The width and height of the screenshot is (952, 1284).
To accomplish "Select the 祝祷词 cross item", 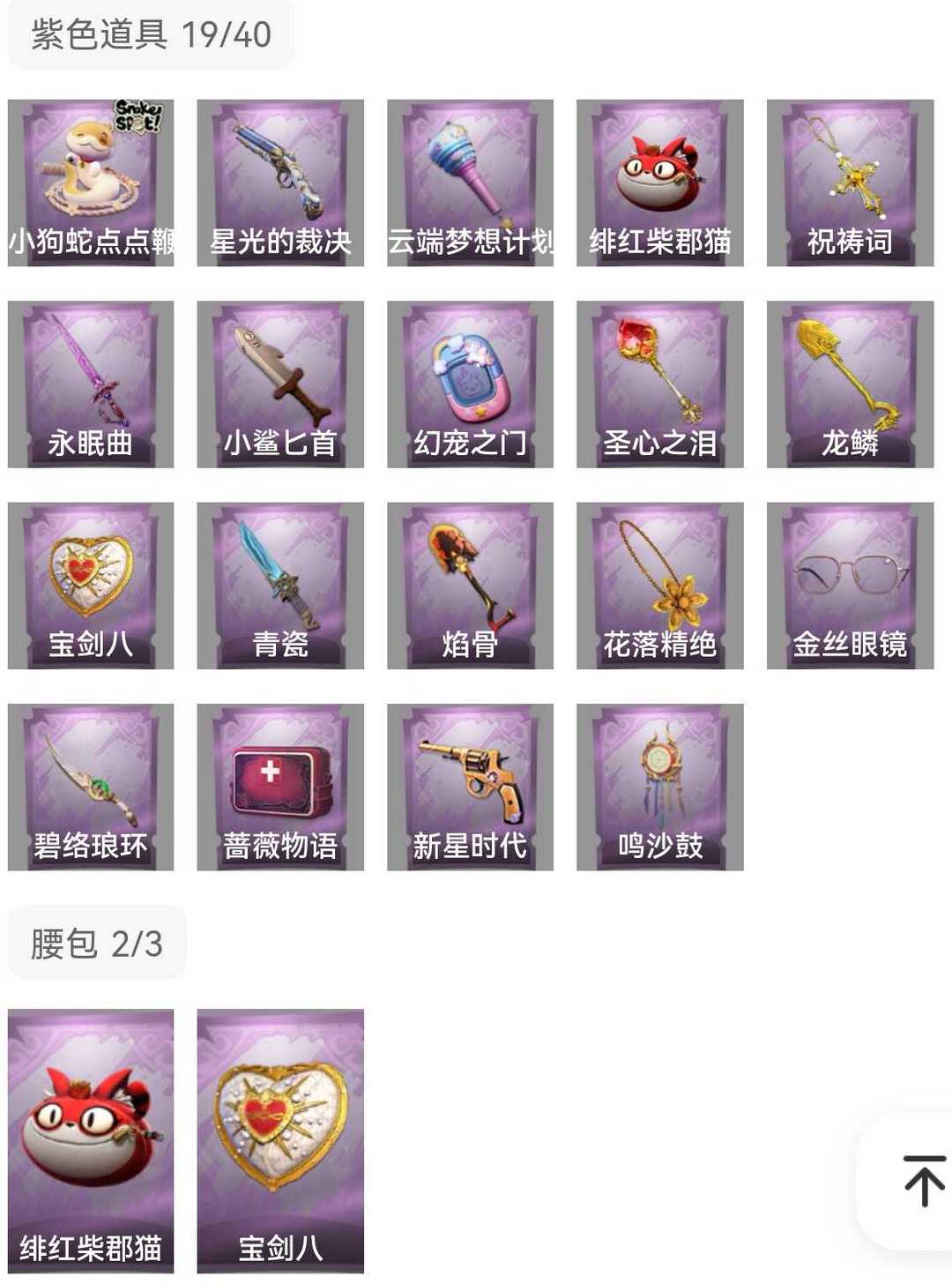I will 851,183.
